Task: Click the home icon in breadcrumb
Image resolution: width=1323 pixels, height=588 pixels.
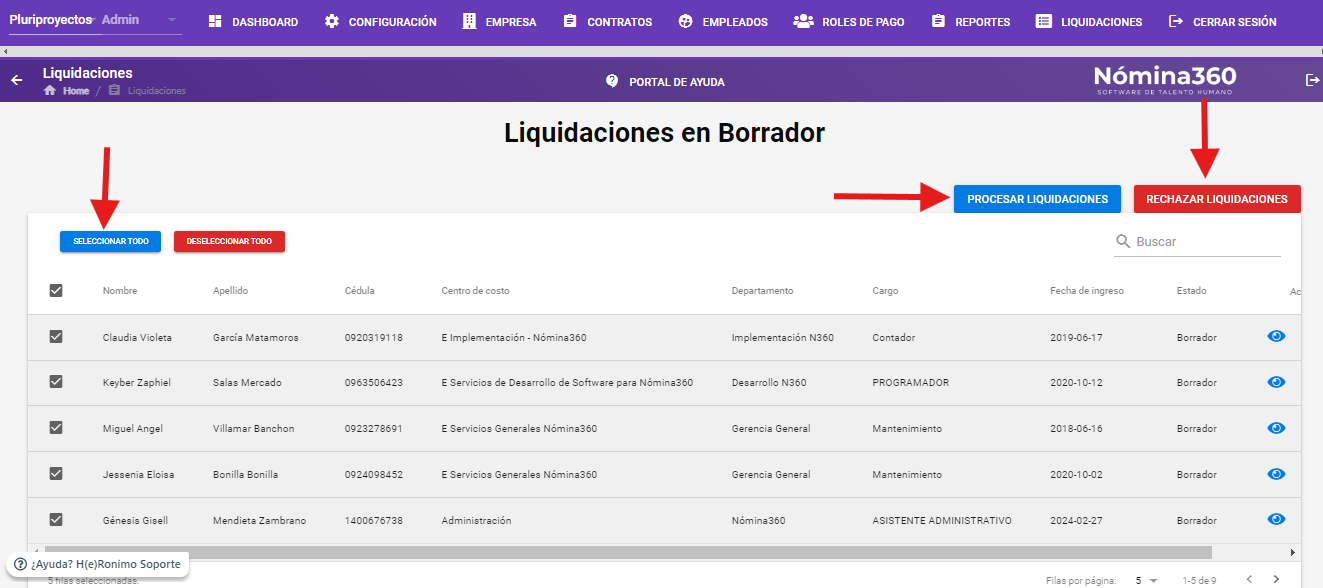Action: click(49, 91)
